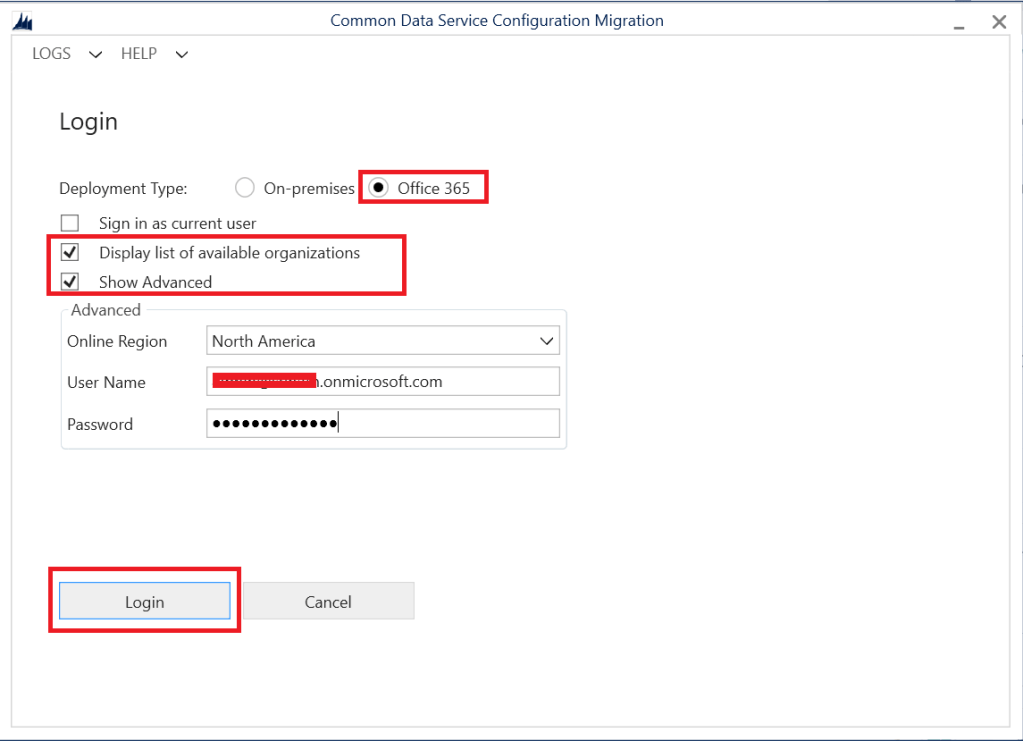Screen dimensions: 1023x741
Task: Select the On-premises deployment type
Action: [x=245, y=188]
